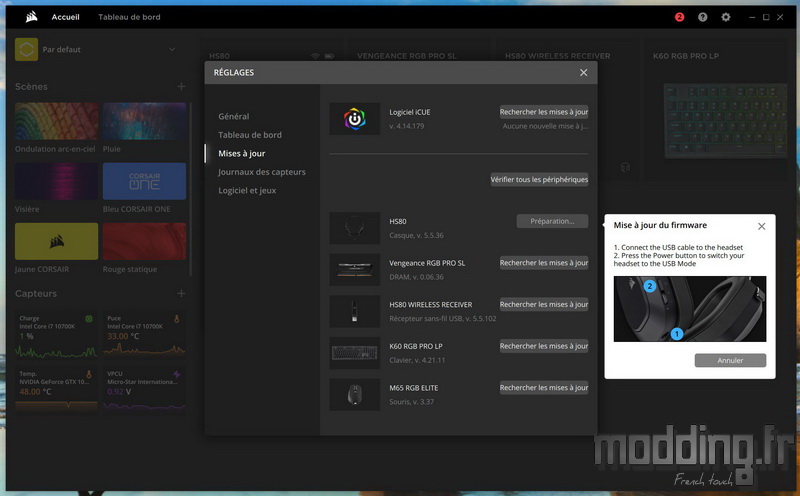800x496 pixels.
Task: Click Vérifier tous les périphériques button
Action: (x=539, y=179)
